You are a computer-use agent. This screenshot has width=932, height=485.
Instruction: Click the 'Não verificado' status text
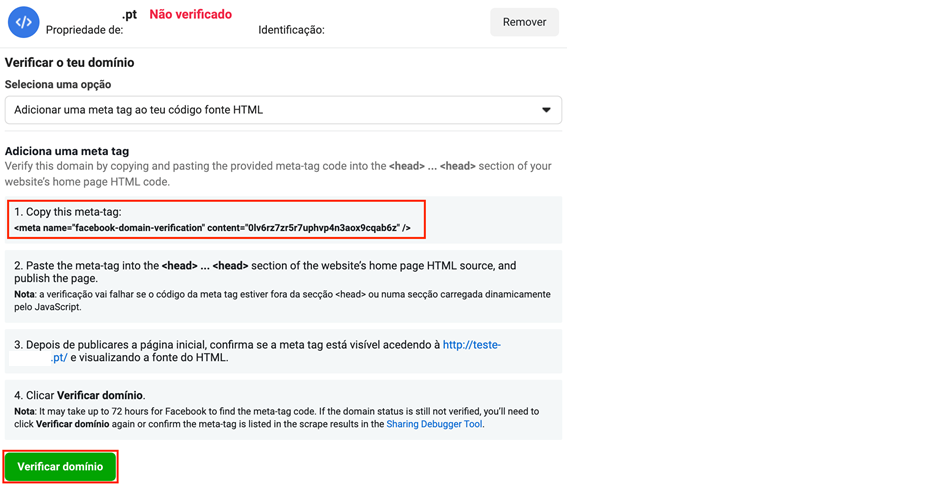191,14
